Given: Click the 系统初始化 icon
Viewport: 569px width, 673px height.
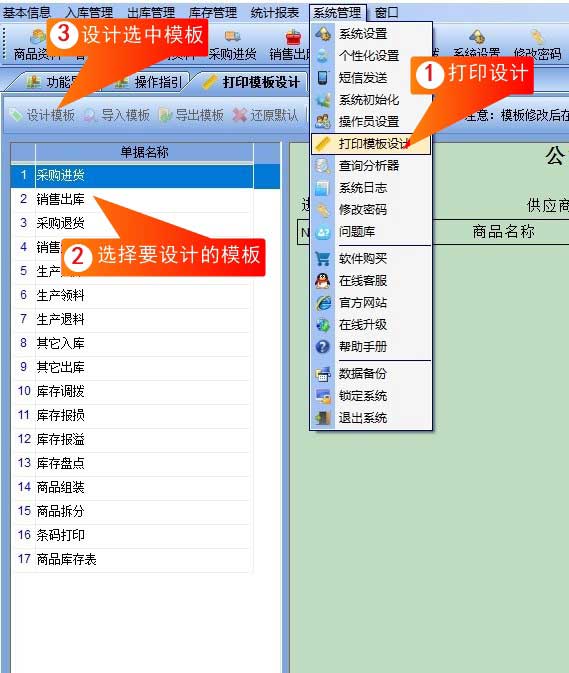Looking at the screenshot, I should pyautogui.click(x=322, y=100).
